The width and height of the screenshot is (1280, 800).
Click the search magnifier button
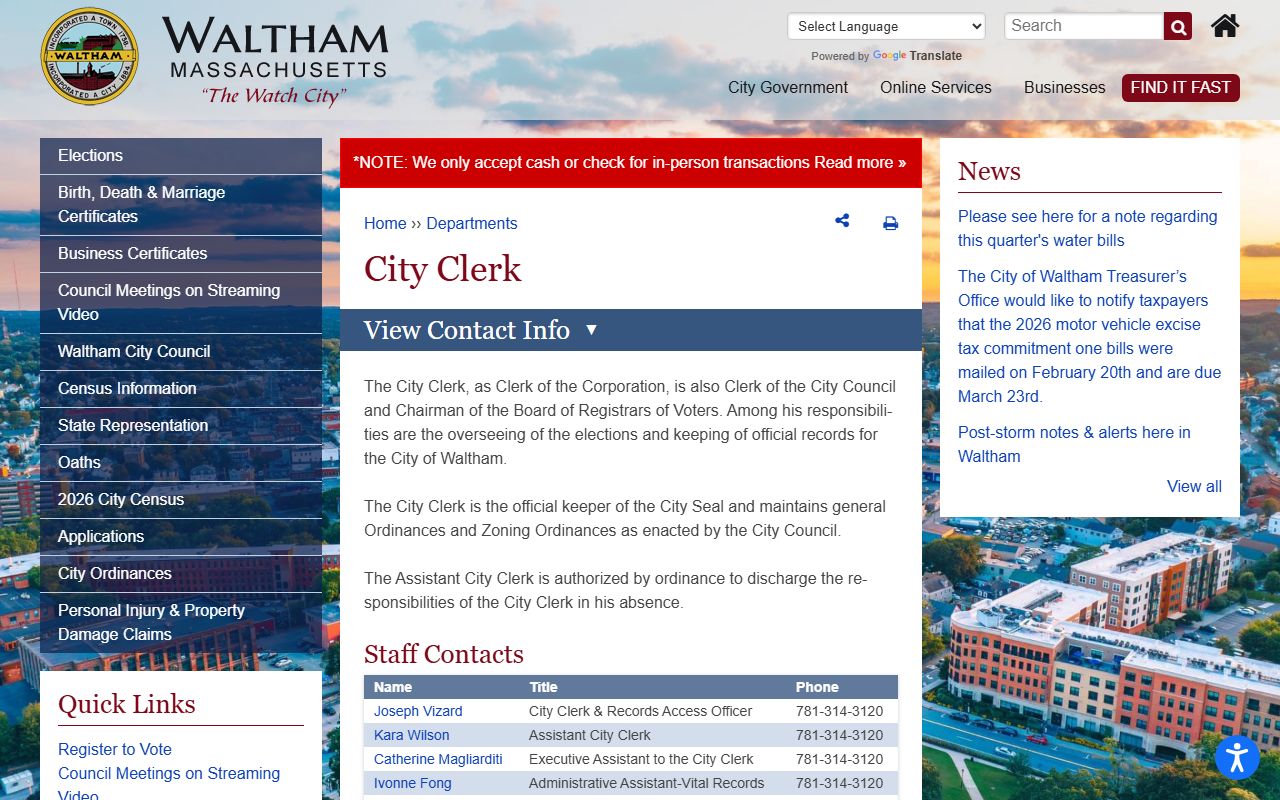coord(1178,27)
